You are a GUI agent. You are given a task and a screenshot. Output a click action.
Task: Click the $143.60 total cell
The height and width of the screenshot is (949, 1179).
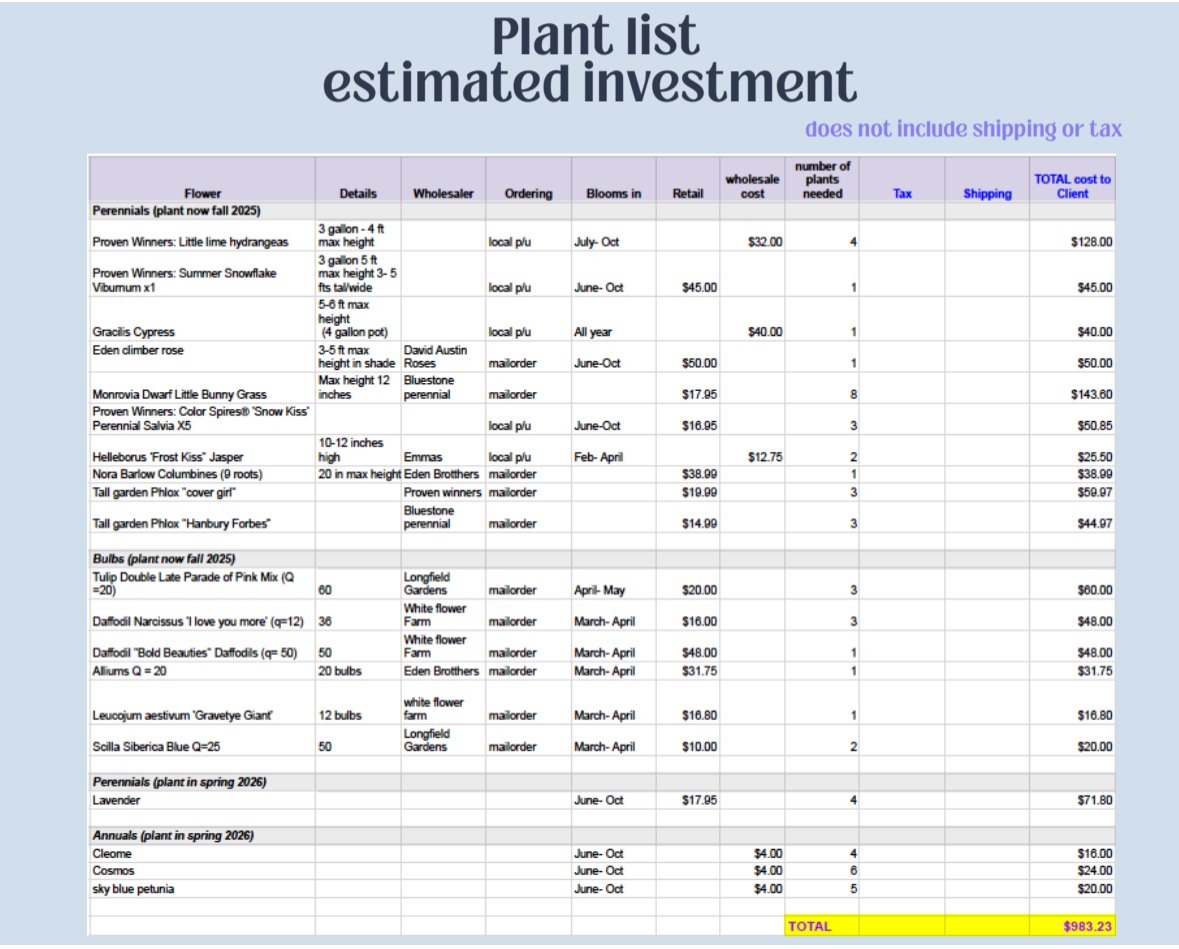(x=1072, y=387)
